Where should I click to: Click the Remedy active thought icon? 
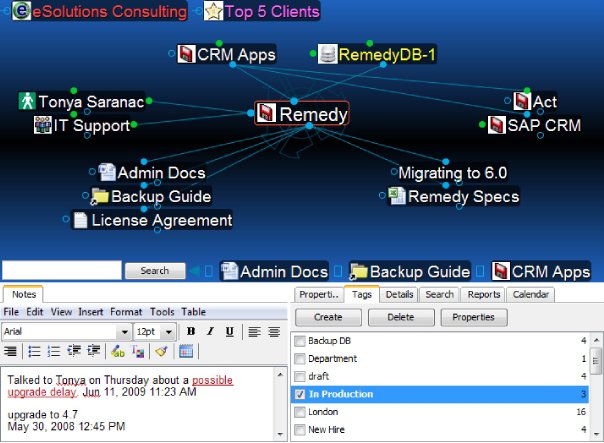(x=266, y=113)
